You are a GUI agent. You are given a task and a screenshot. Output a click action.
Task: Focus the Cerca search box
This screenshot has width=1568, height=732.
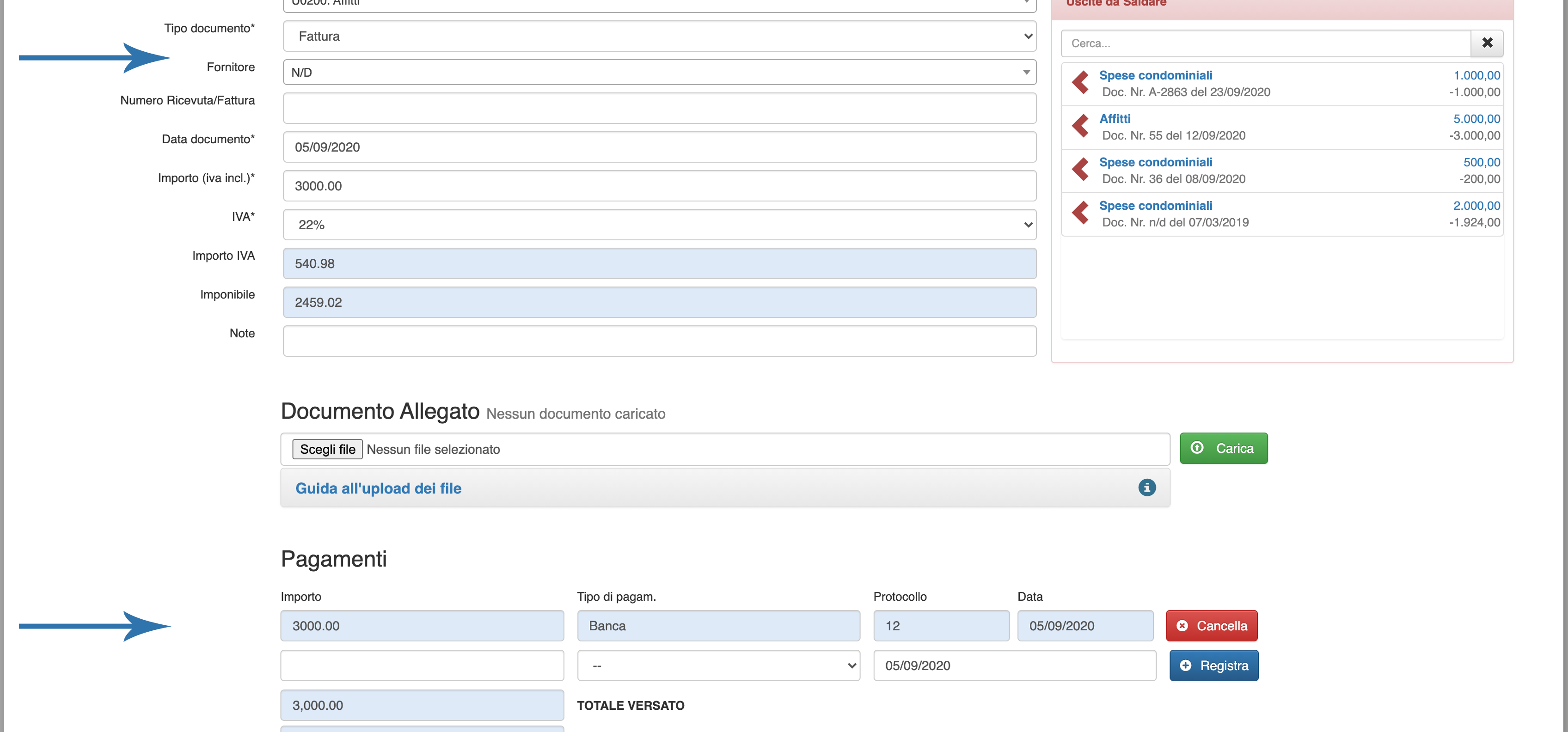click(x=1266, y=43)
